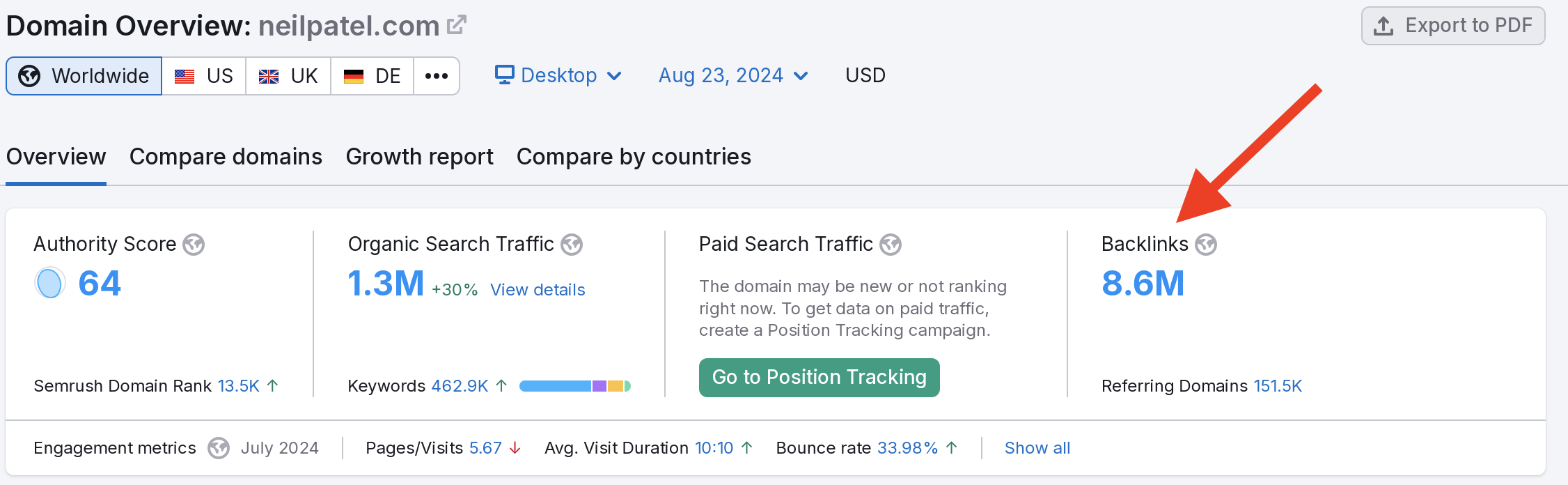Click Go to Position Tracking button

coord(820,378)
